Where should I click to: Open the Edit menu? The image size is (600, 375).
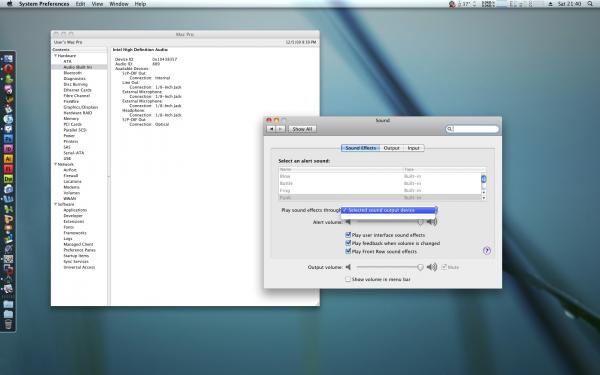coord(80,4)
